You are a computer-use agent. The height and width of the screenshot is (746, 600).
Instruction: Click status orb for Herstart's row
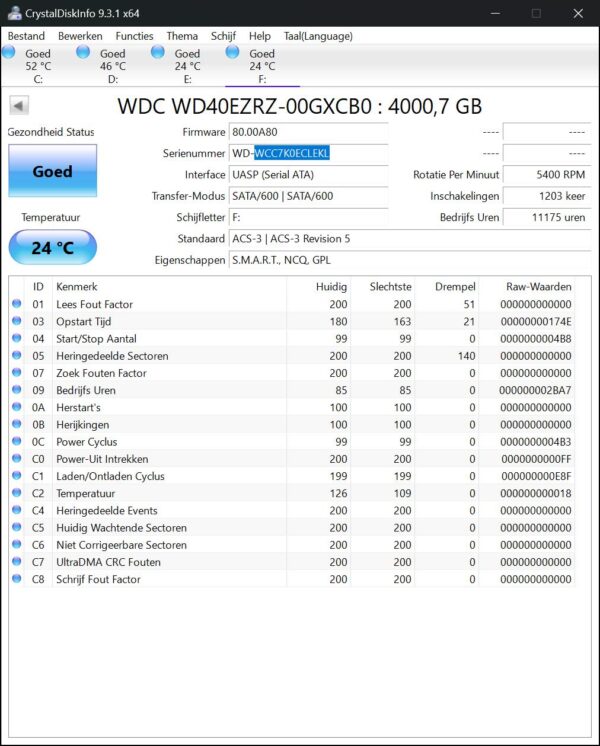(17, 407)
